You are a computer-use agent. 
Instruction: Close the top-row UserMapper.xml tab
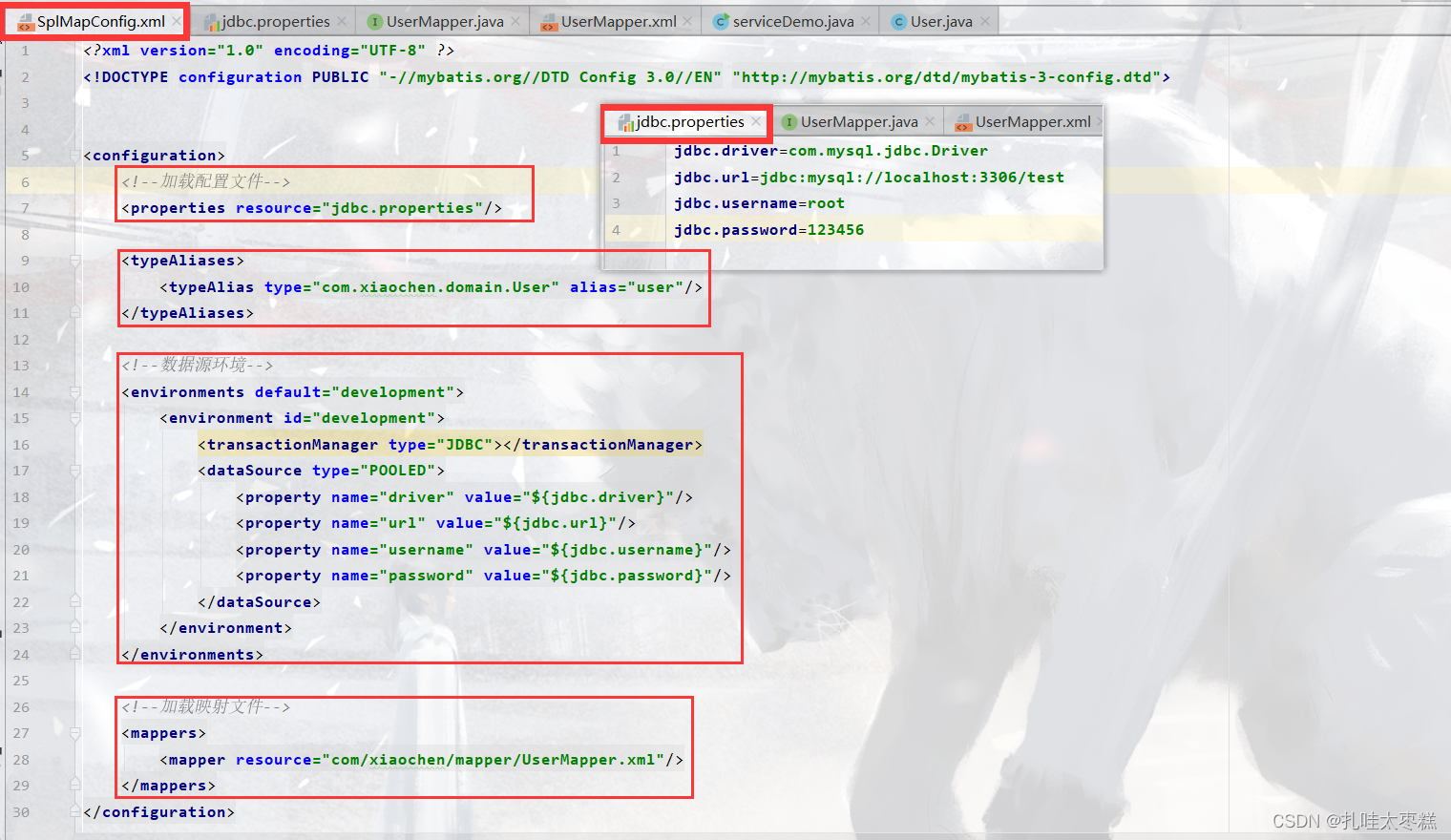[687, 21]
